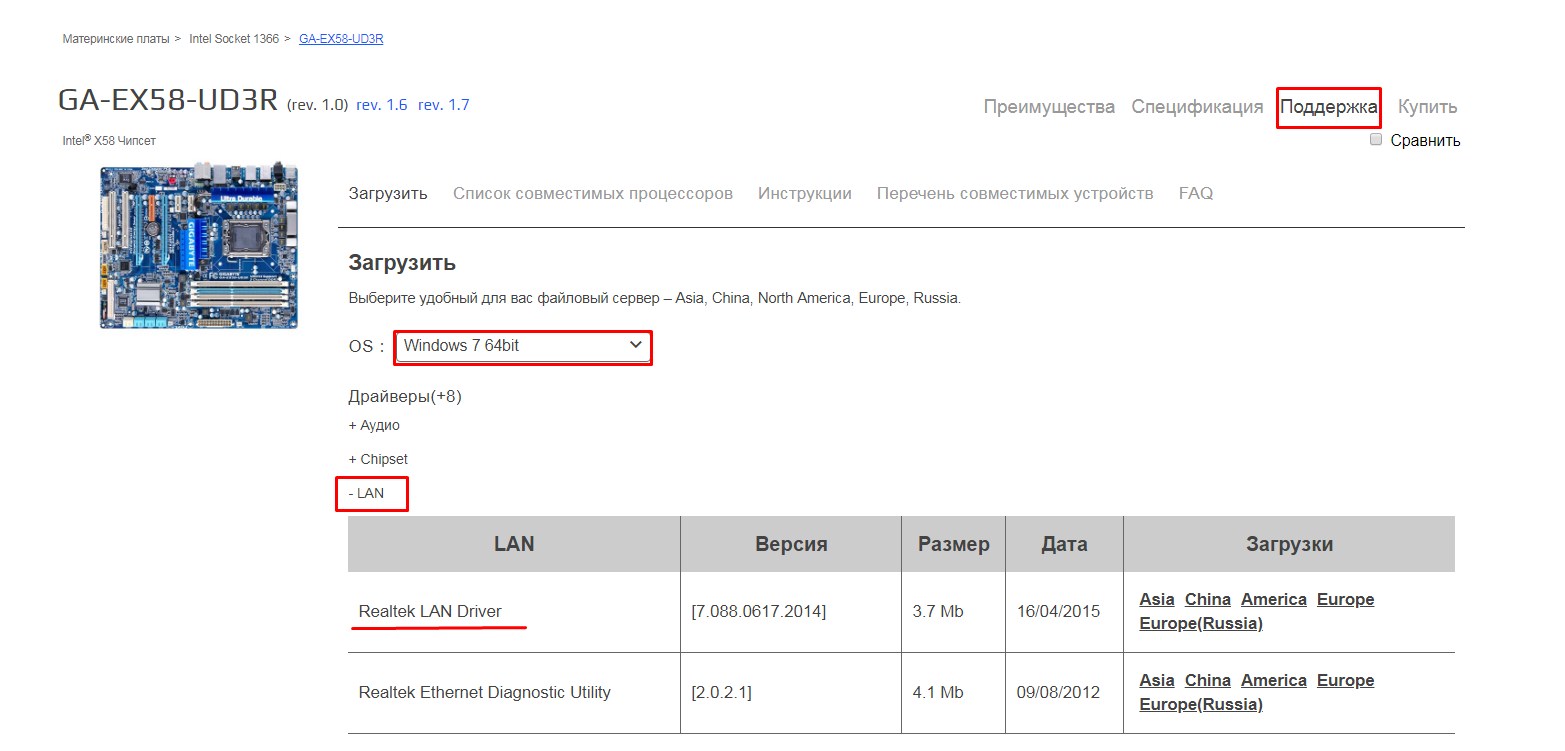Screen dimensions: 1565x751
Task: Download Ethernet Diagnostic Utility from Europe(Russia) server
Action: pos(1201,704)
